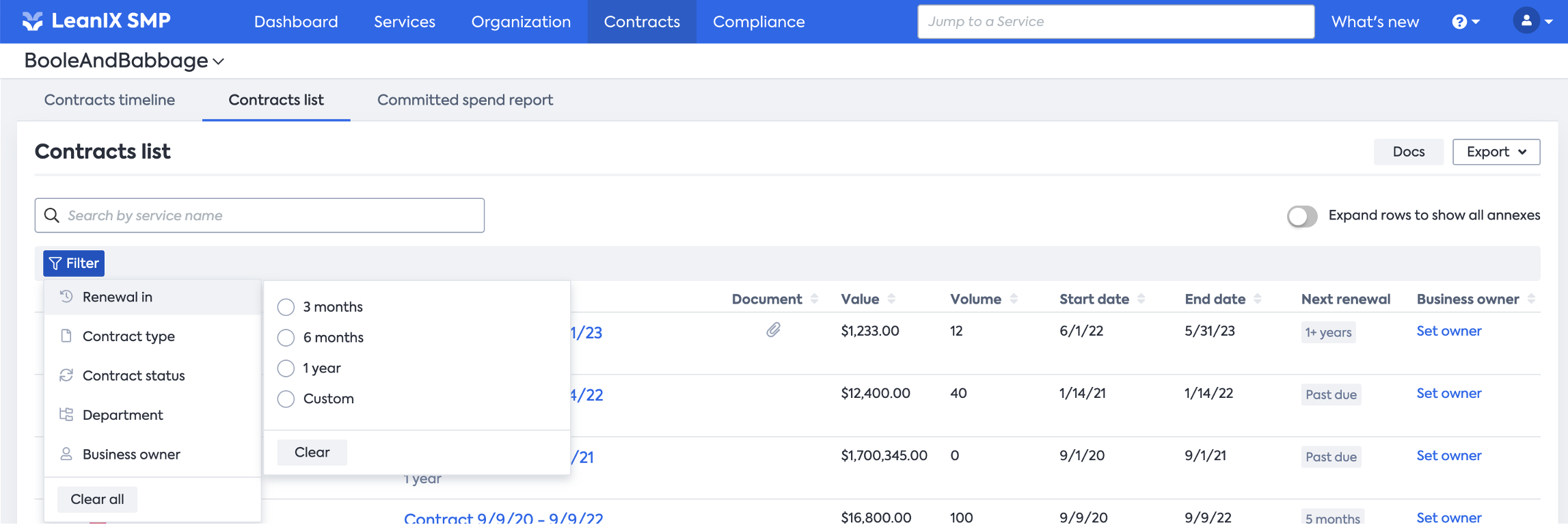Click the search magnifier icon
The image size is (1568, 525).
[52, 215]
